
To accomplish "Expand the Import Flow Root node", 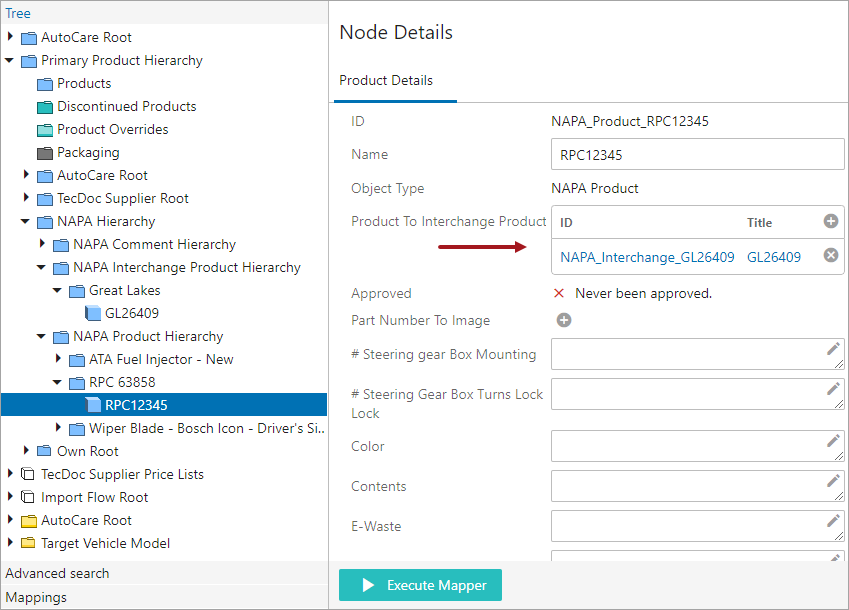I will click(10, 496).
